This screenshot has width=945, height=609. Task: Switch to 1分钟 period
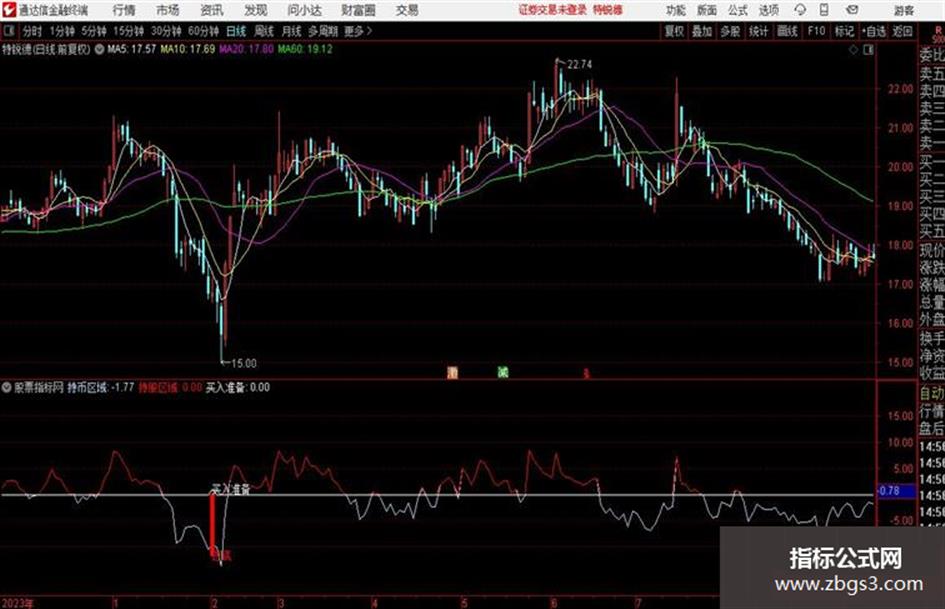[x=62, y=31]
